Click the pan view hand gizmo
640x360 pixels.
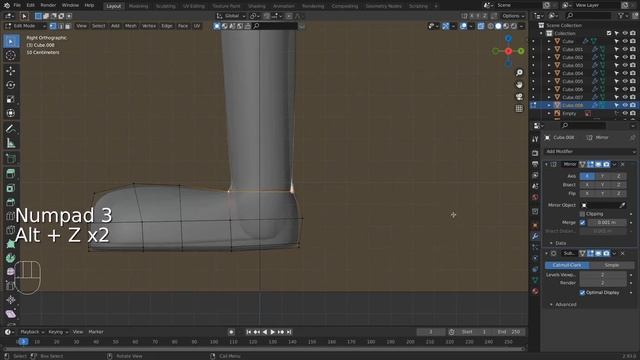click(x=519, y=84)
